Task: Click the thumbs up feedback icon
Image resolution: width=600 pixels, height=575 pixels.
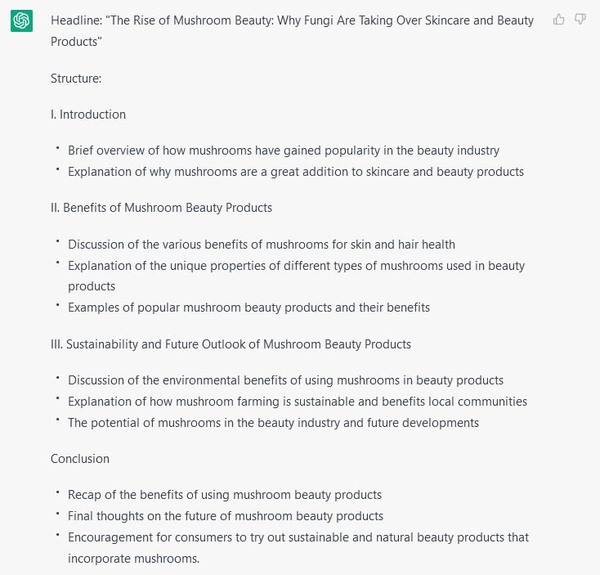Action: coord(559,19)
